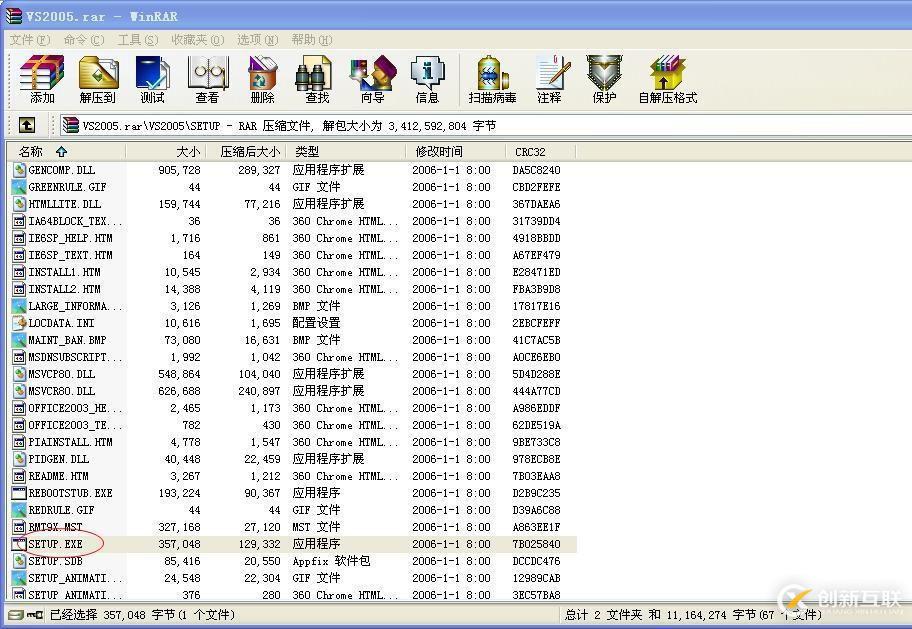
Task: Click the size value 905,728
Action: click(x=179, y=170)
